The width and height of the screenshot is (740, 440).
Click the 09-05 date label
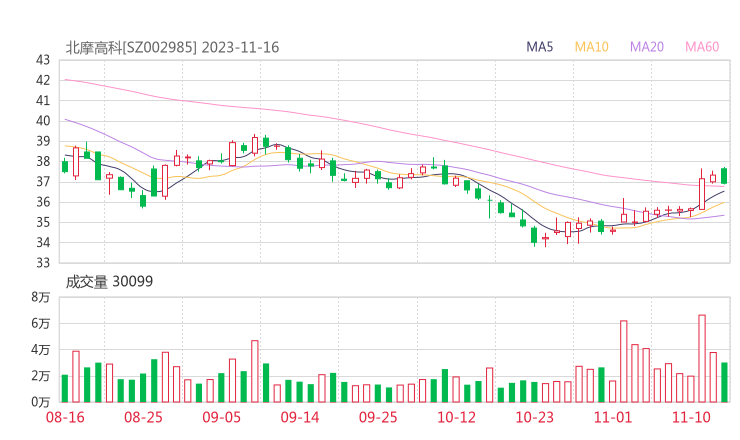pyautogui.click(x=221, y=417)
